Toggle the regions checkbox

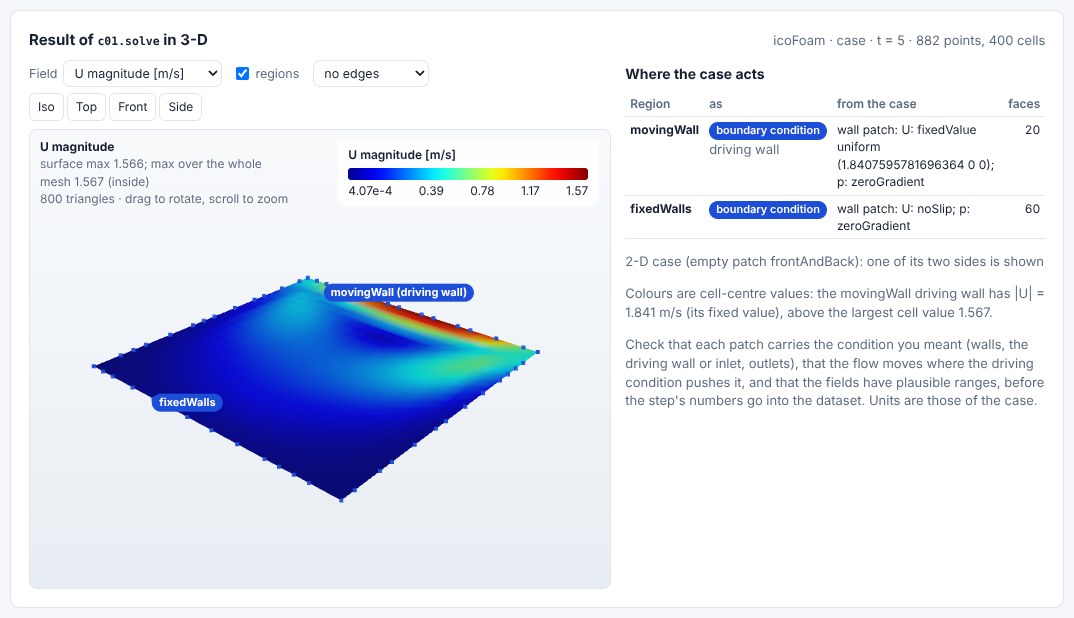pyautogui.click(x=242, y=73)
